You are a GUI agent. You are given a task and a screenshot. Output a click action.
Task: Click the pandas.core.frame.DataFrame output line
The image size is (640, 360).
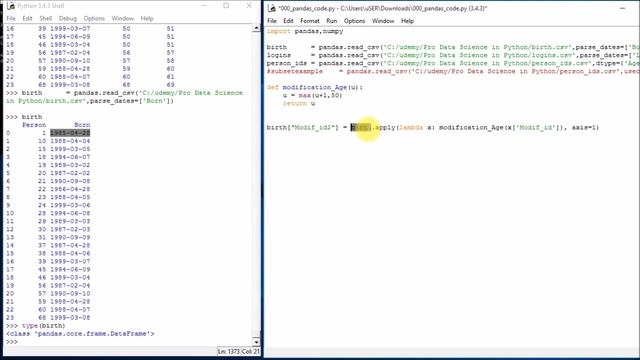point(80,334)
